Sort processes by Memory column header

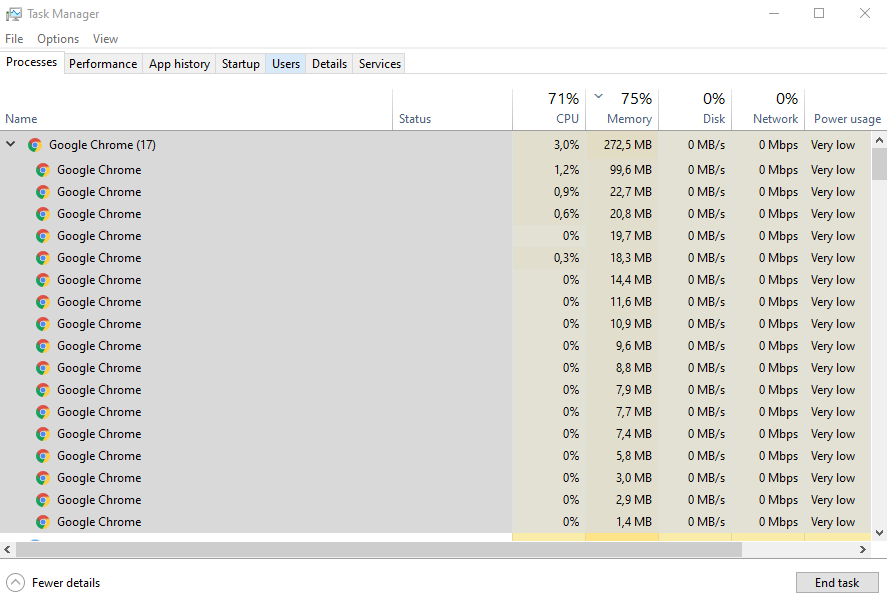click(622, 110)
